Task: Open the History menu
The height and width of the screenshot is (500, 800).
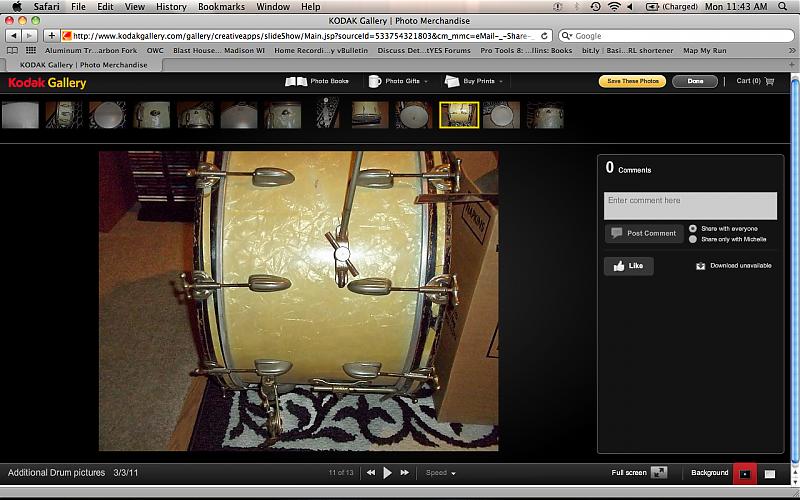Action: click(171, 6)
